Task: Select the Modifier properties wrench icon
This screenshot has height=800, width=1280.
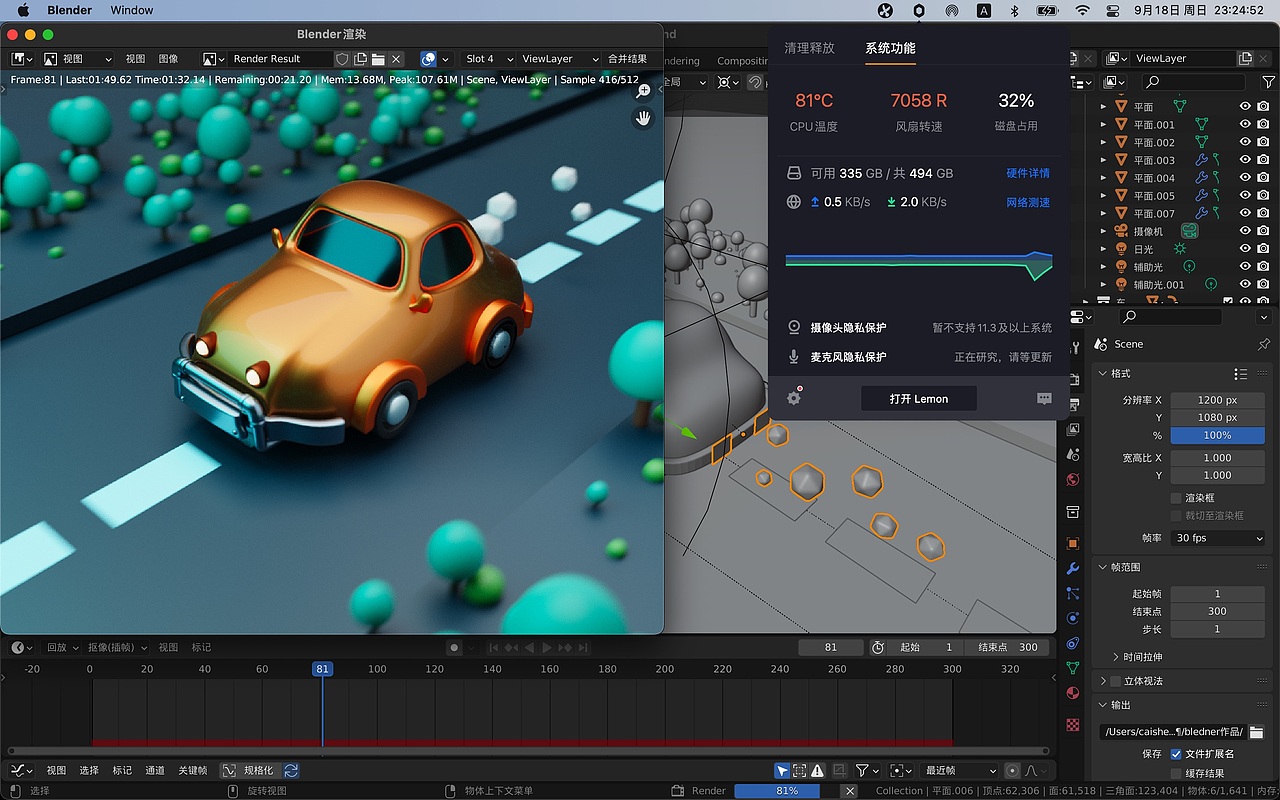Action: (1073, 568)
